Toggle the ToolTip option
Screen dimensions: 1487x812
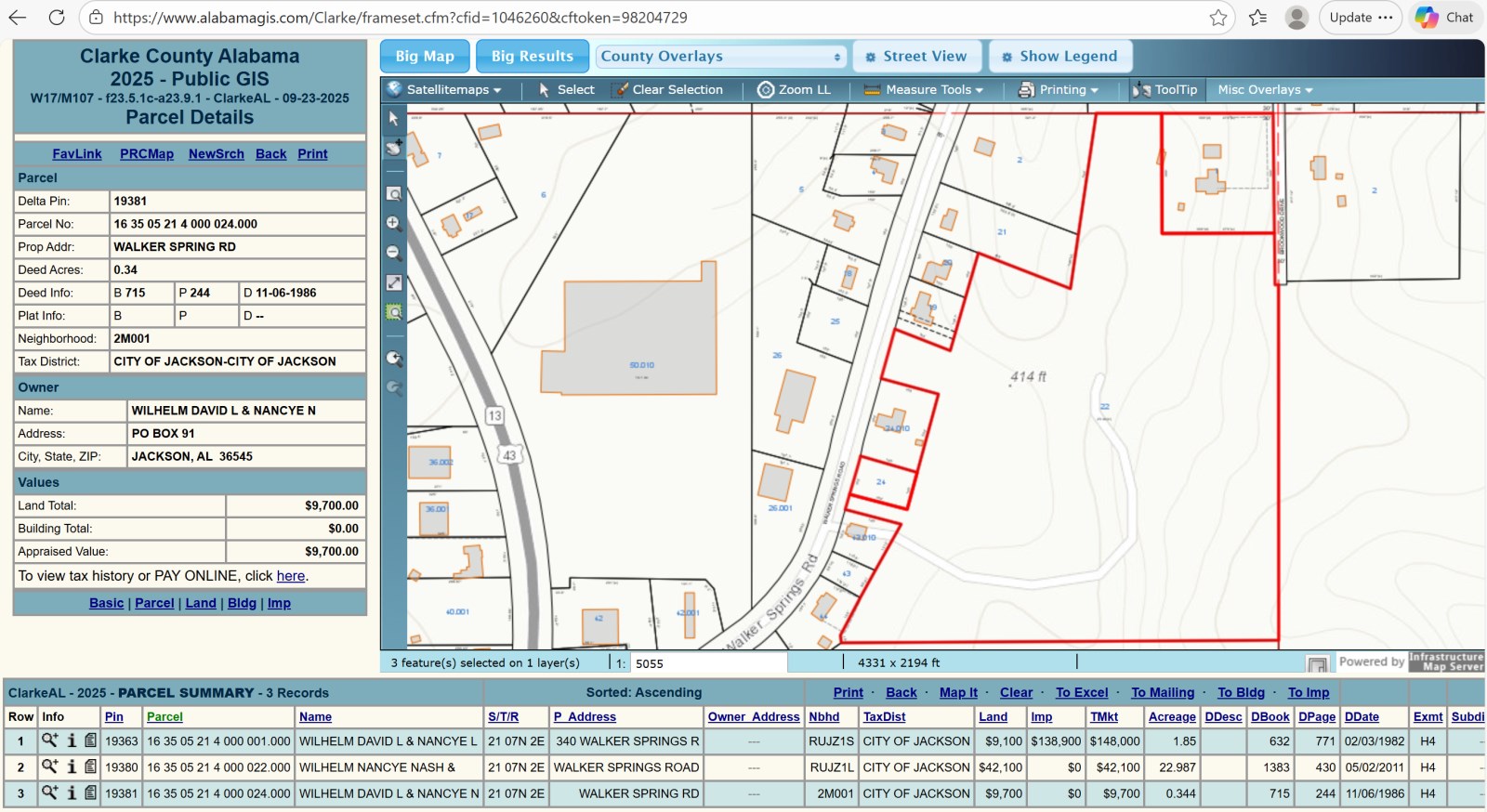pyautogui.click(x=1165, y=90)
